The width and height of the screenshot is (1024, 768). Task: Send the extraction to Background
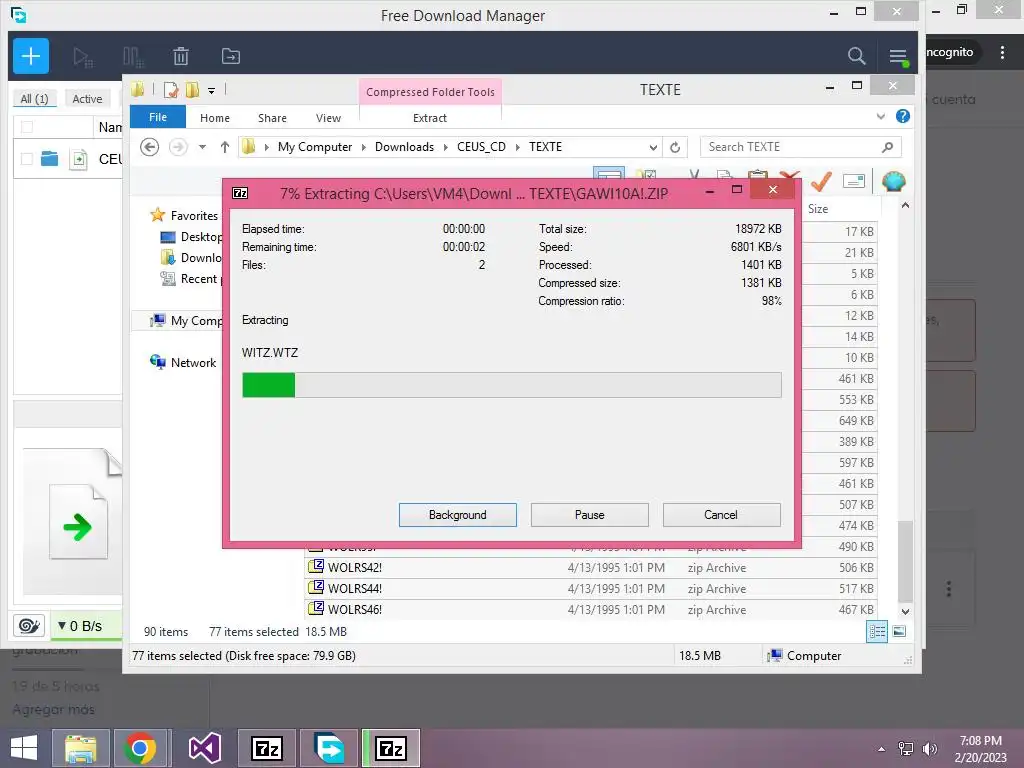pos(457,515)
